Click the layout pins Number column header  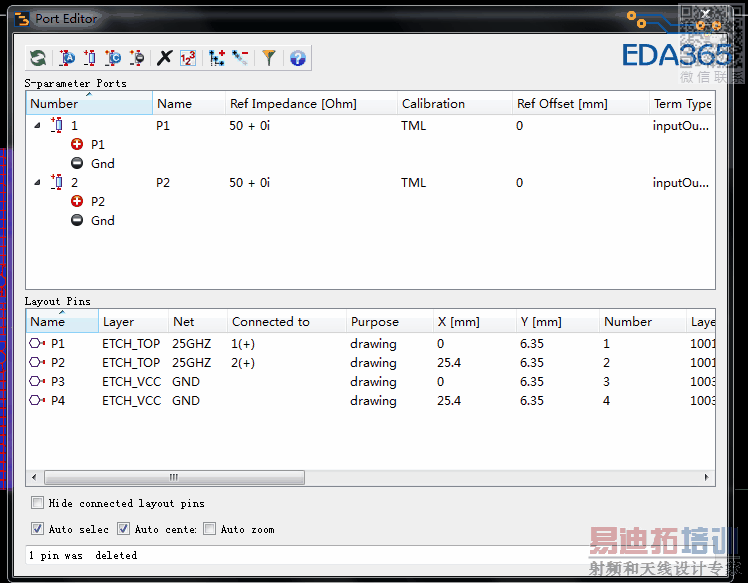[x=643, y=322]
